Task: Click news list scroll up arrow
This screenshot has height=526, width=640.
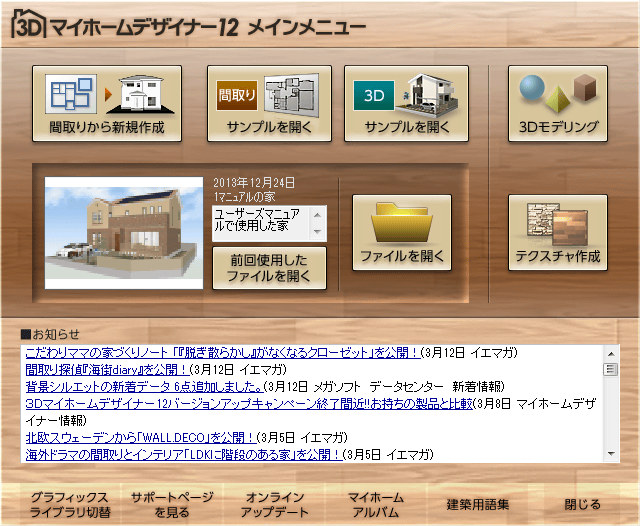Action: pos(611,353)
